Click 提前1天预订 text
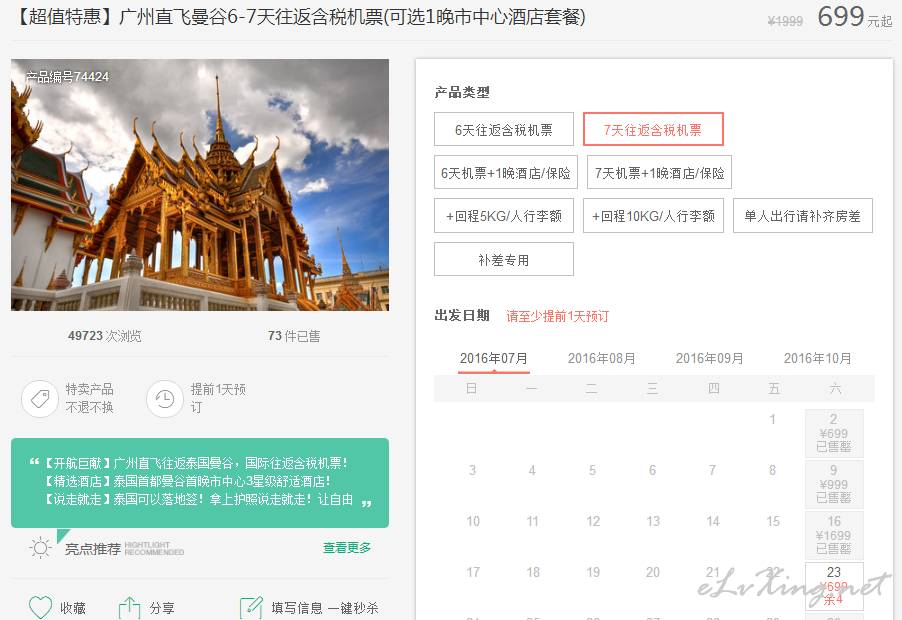The width and height of the screenshot is (902, 620). click(x=219, y=398)
